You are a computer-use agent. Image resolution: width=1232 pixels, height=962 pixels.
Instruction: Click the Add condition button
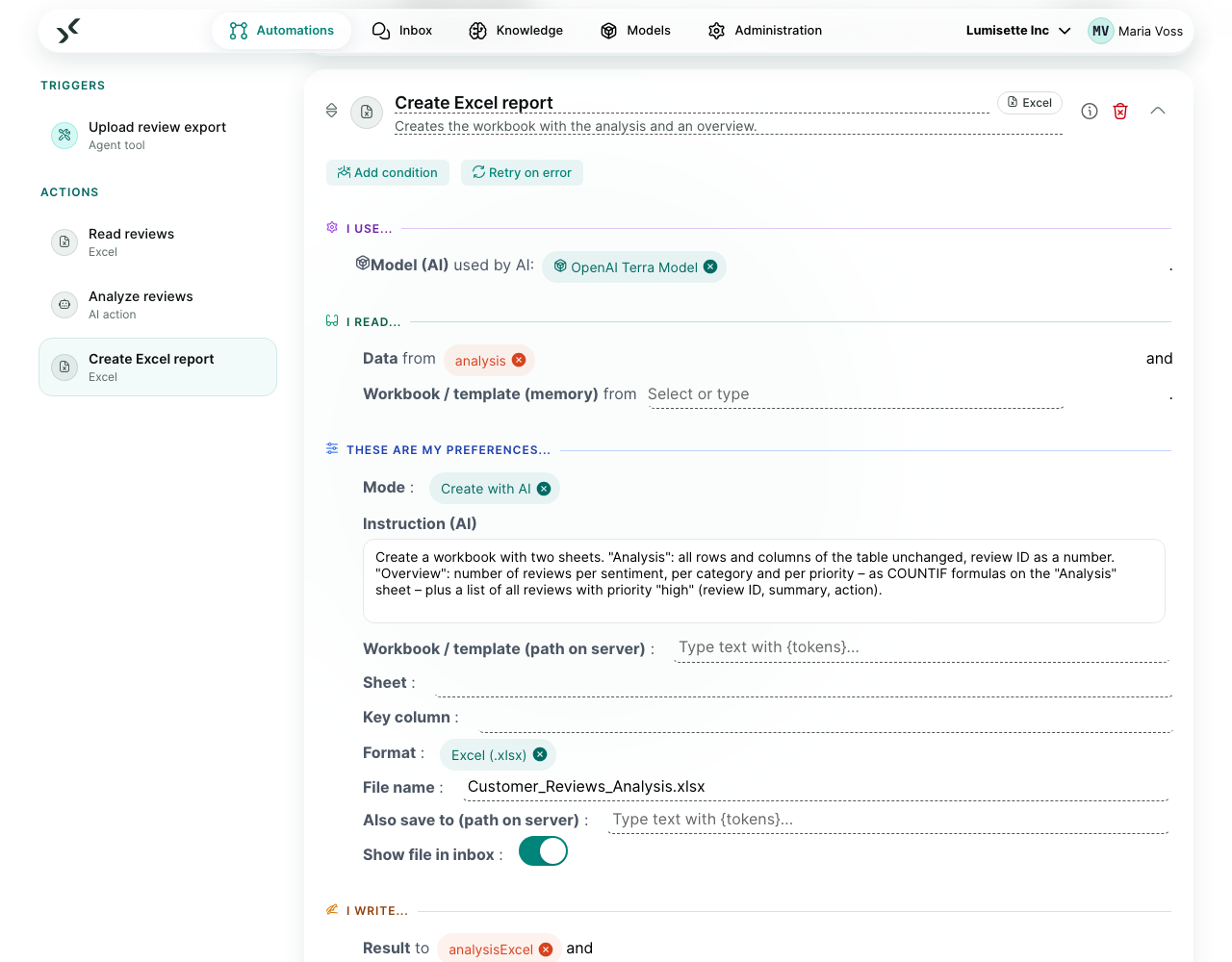point(388,172)
